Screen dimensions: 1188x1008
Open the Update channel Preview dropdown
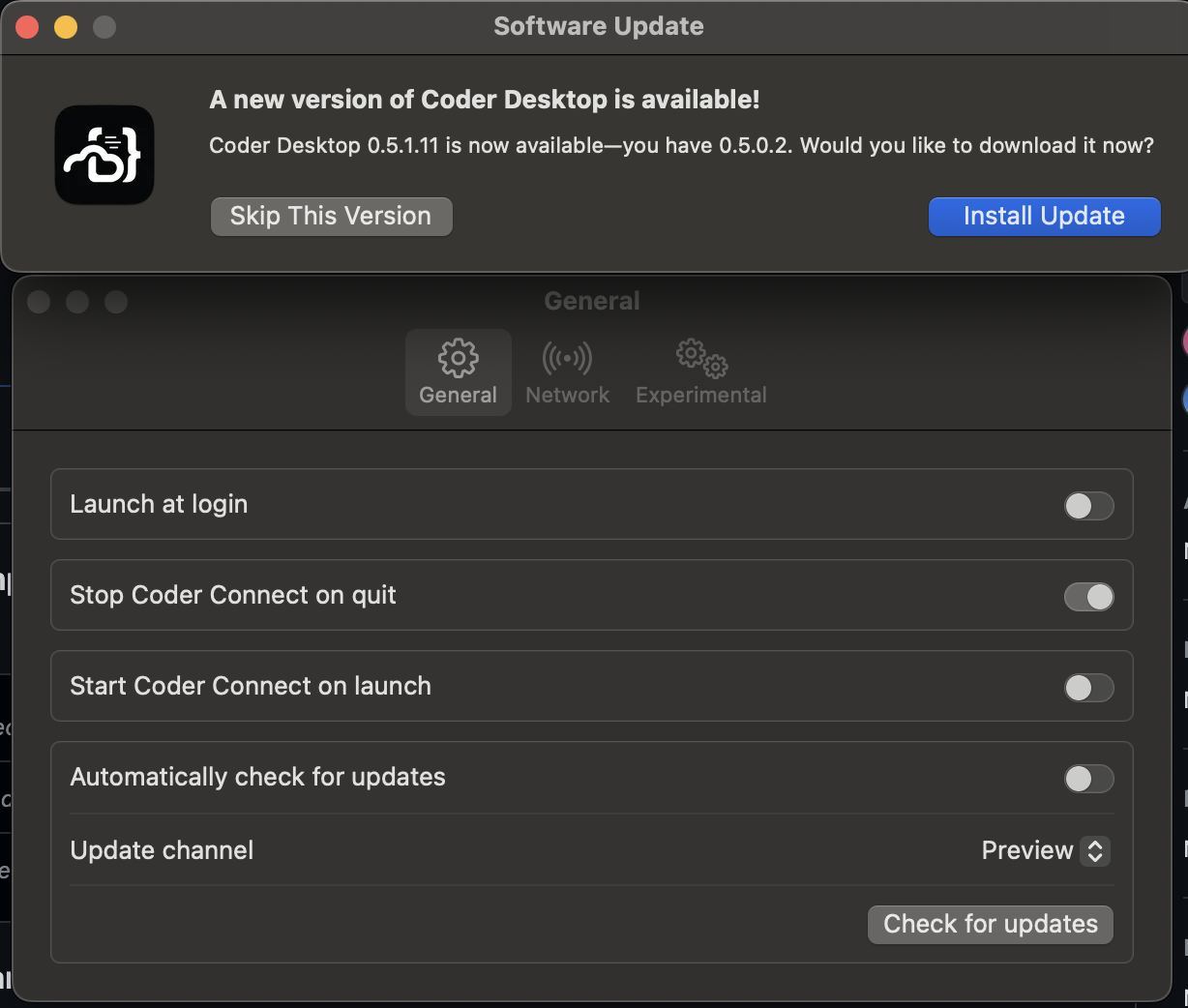(x=1046, y=850)
